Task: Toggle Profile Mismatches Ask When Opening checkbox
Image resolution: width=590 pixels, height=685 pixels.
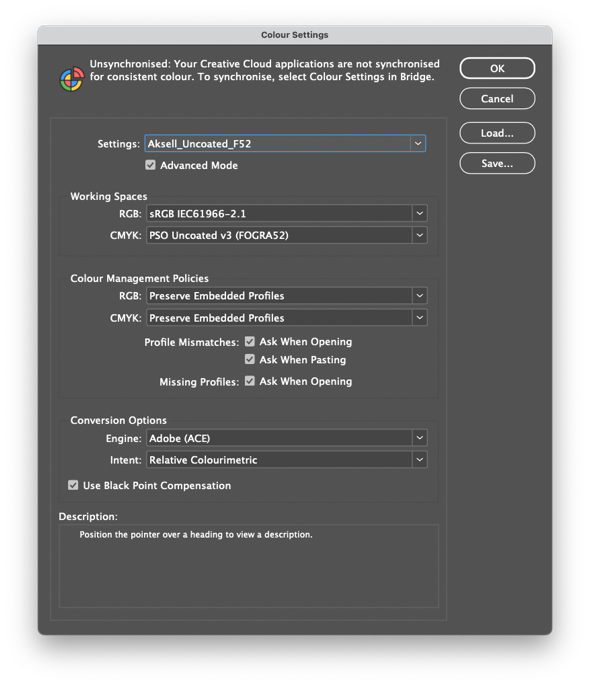Action: [250, 341]
